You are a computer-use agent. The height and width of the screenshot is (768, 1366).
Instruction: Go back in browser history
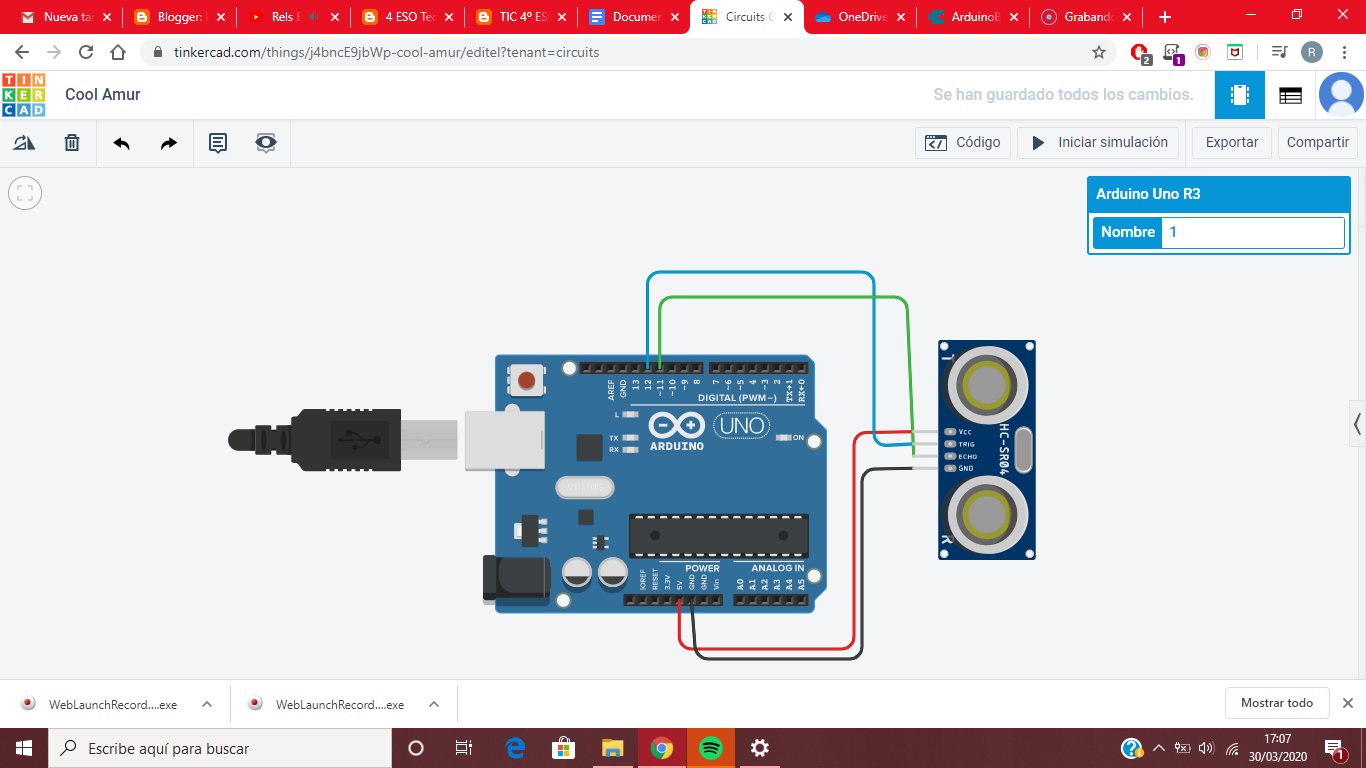pyautogui.click(x=22, y=52)
